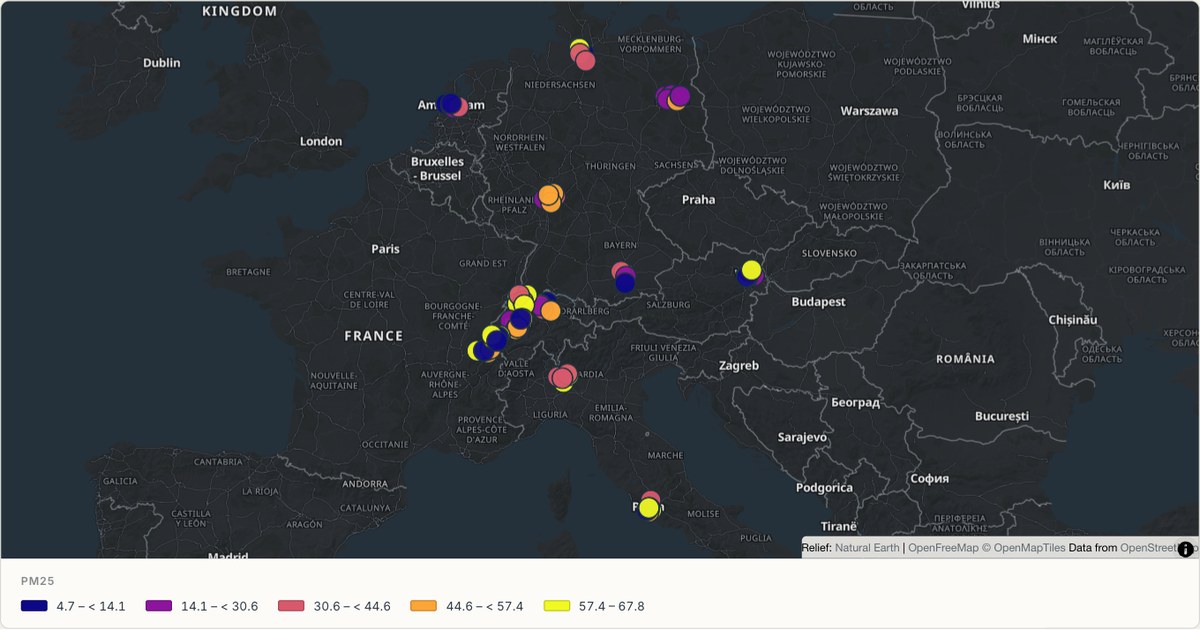1200x630 pixels.
Task: Click the Madrid city label
Action: (x=228, y=556)
